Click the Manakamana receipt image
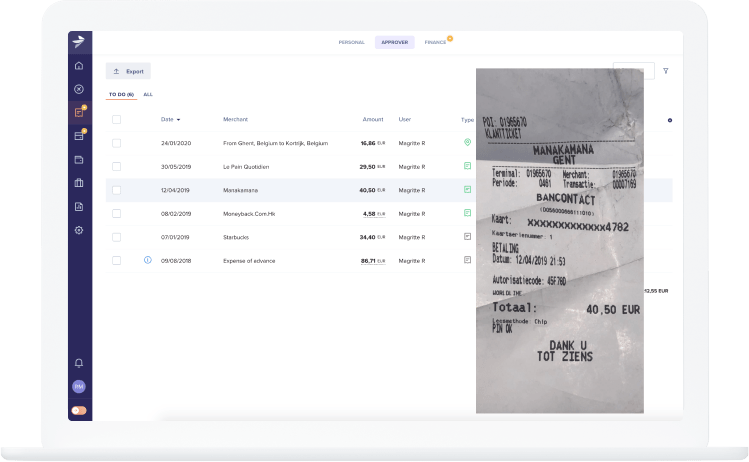 [559, 240]
